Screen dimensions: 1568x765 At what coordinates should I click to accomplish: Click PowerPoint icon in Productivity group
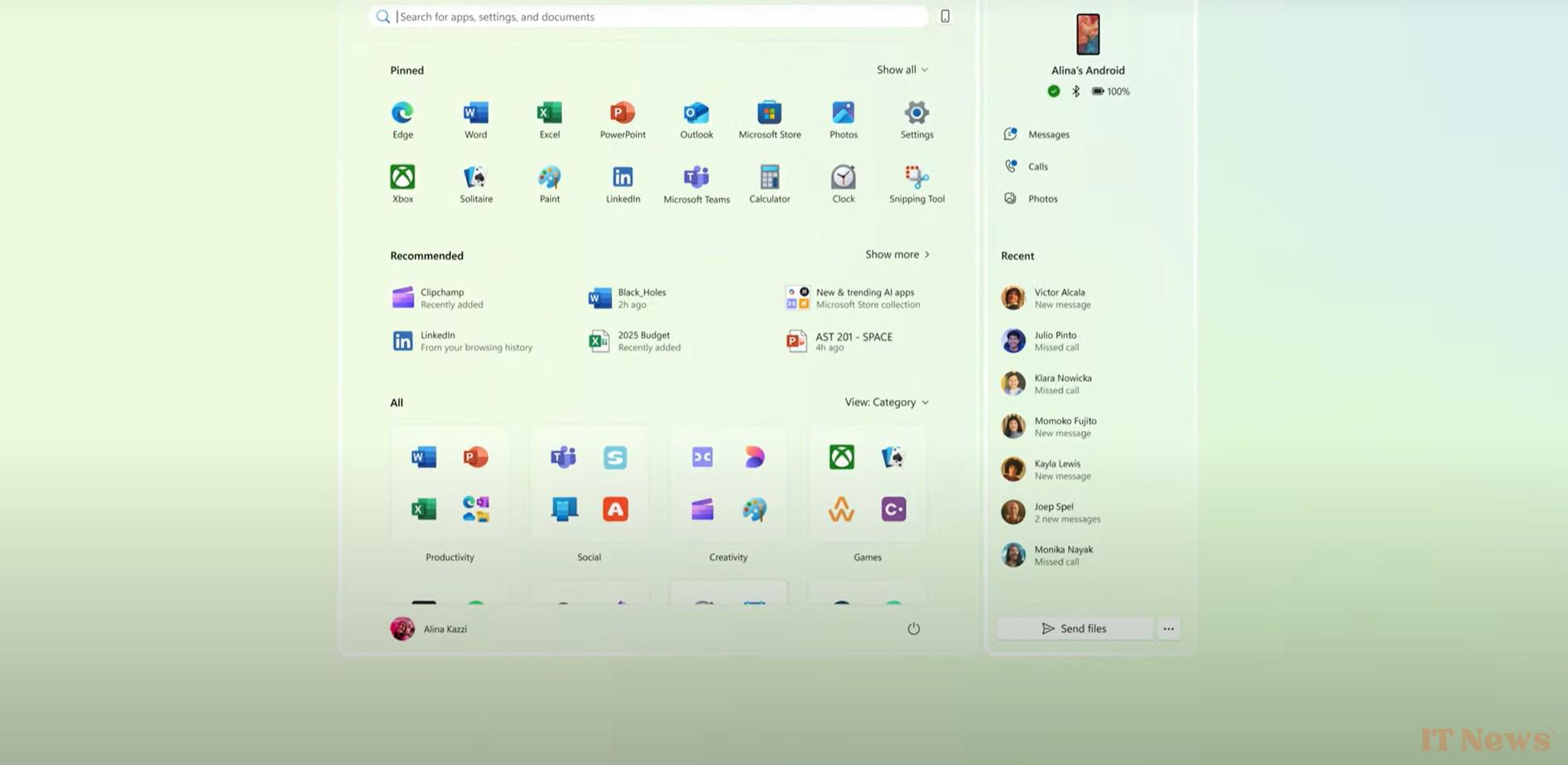pos(475,457)
